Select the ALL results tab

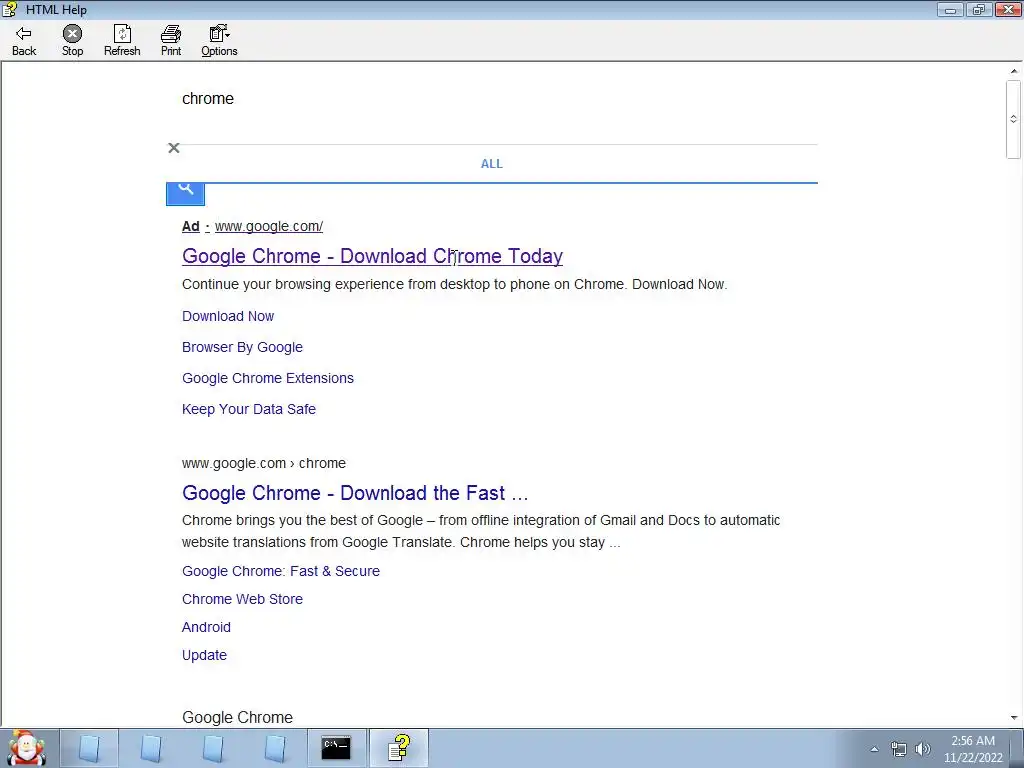click(x=492, y=164)
